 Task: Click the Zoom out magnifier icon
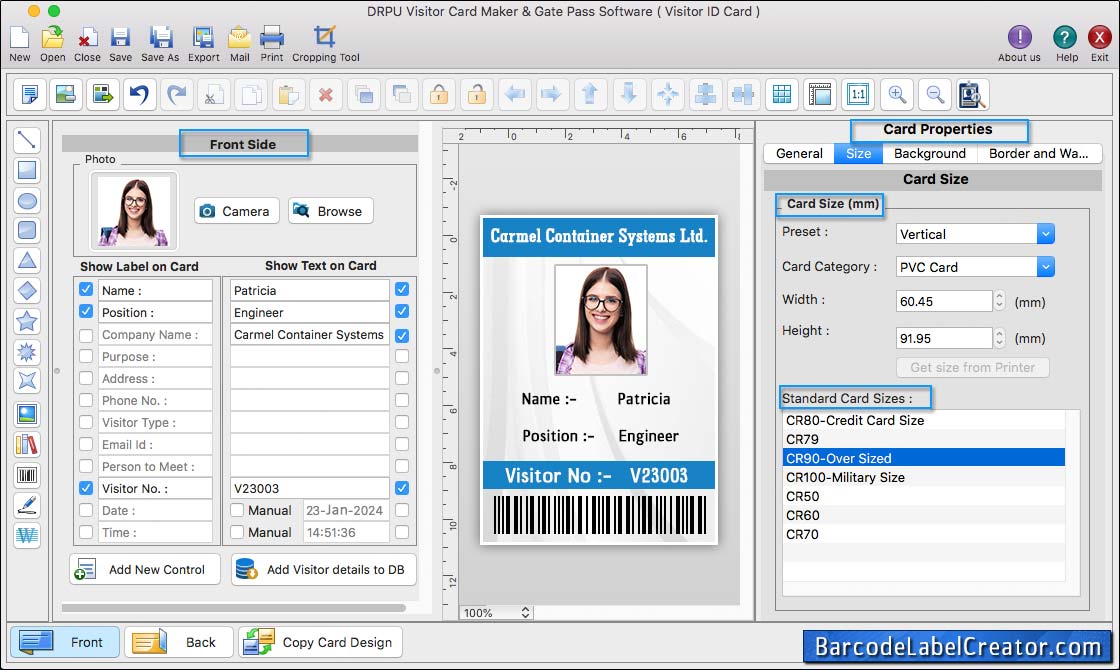[934, 94]
